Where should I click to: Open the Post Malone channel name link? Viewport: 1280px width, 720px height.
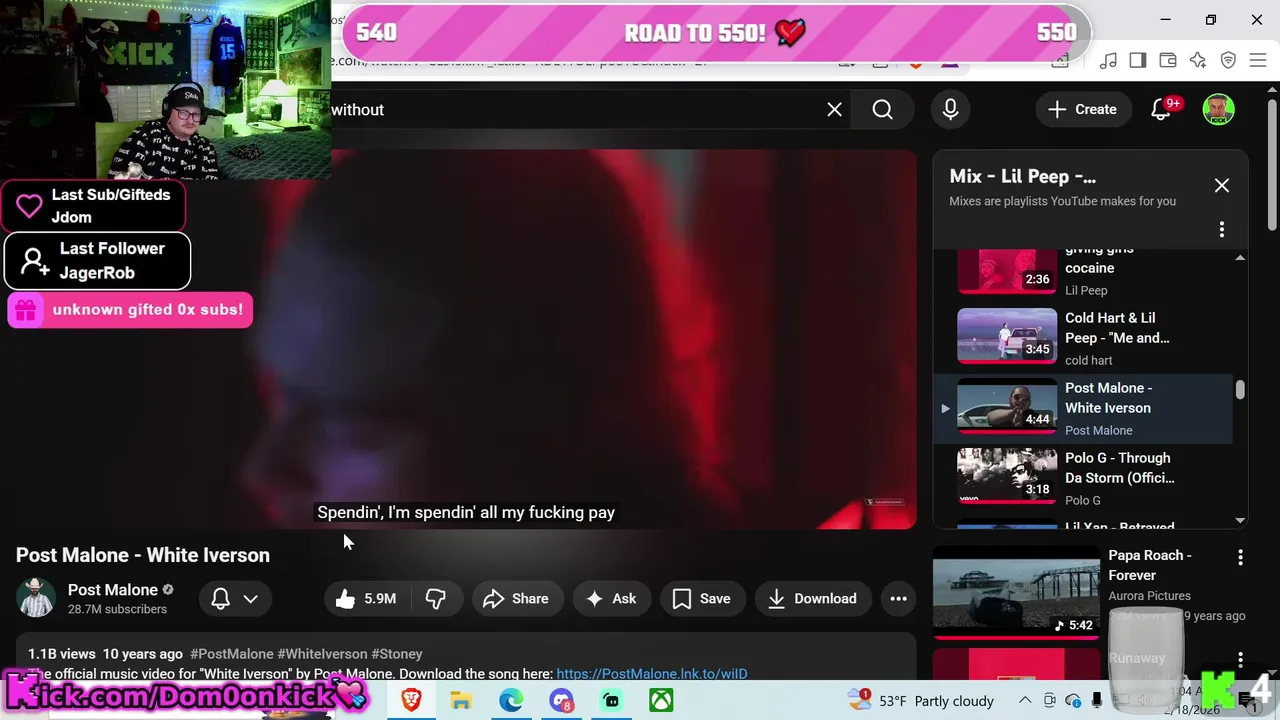pos(113,590)
